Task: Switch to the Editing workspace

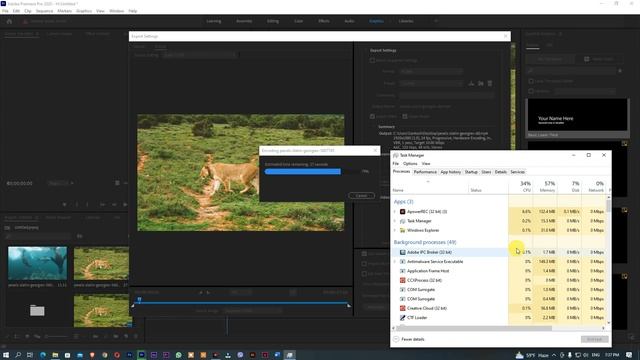Action: pyautogui.click(x=273, y=21)
